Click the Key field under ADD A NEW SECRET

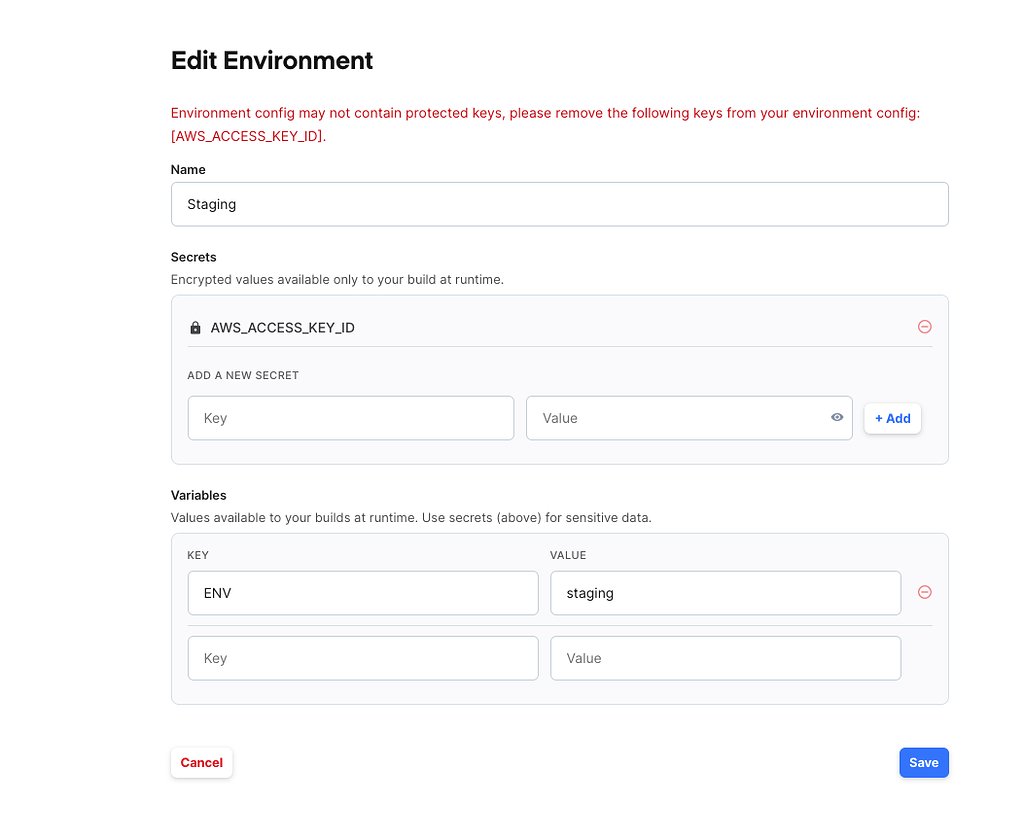click(350, 418)
